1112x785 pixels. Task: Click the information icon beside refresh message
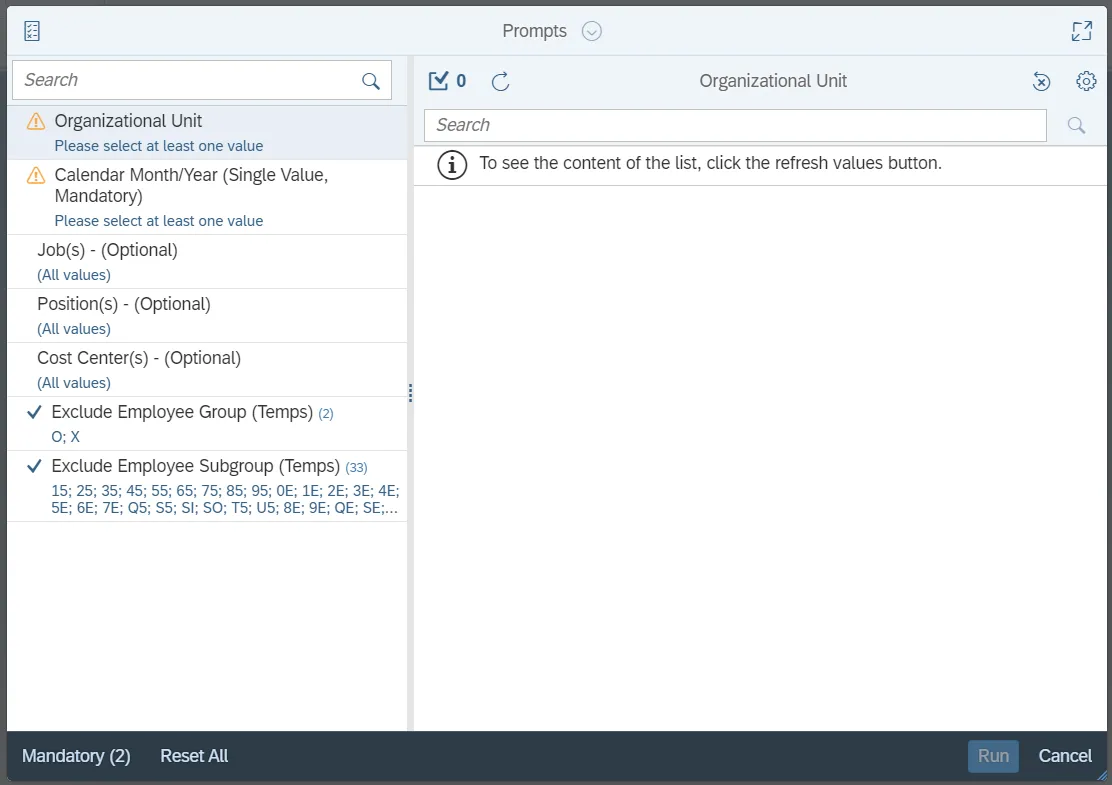tap(452, 164)
